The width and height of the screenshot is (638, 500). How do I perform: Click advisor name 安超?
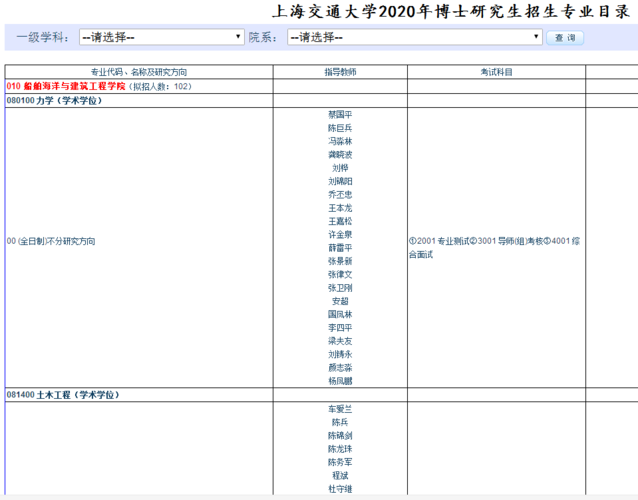340,301
